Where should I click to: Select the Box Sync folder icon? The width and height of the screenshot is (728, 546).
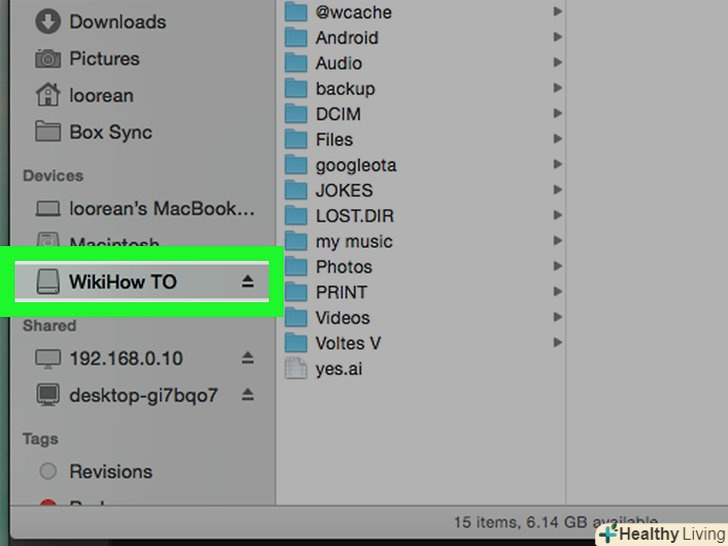click(48, 131)
